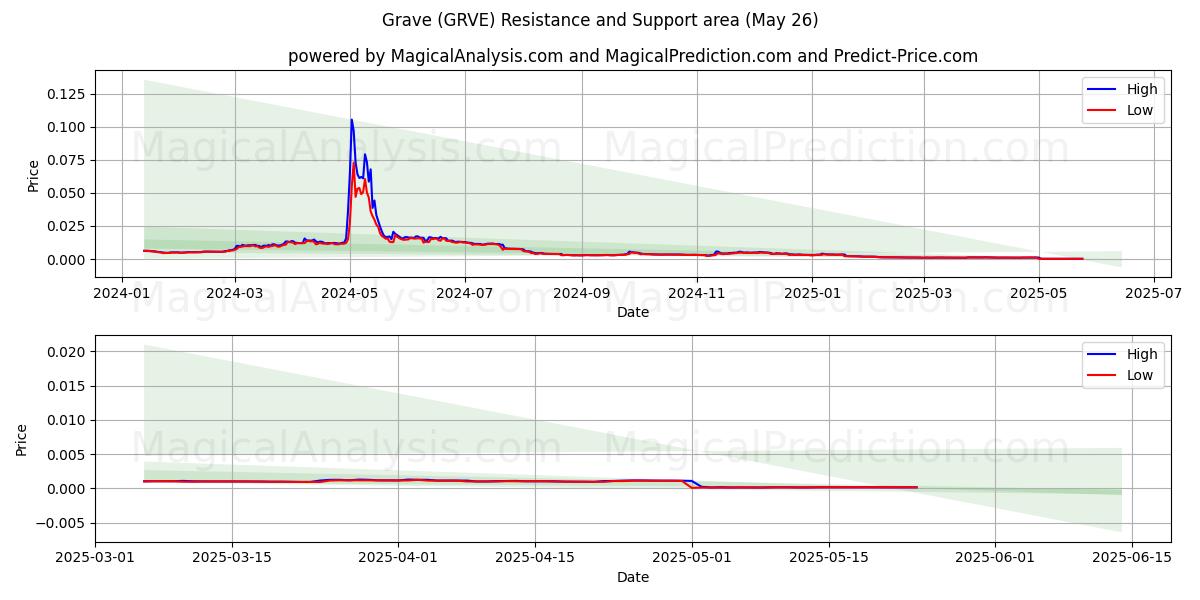
Task: Click 'Date' axis label under top chart
Action: 633,313
